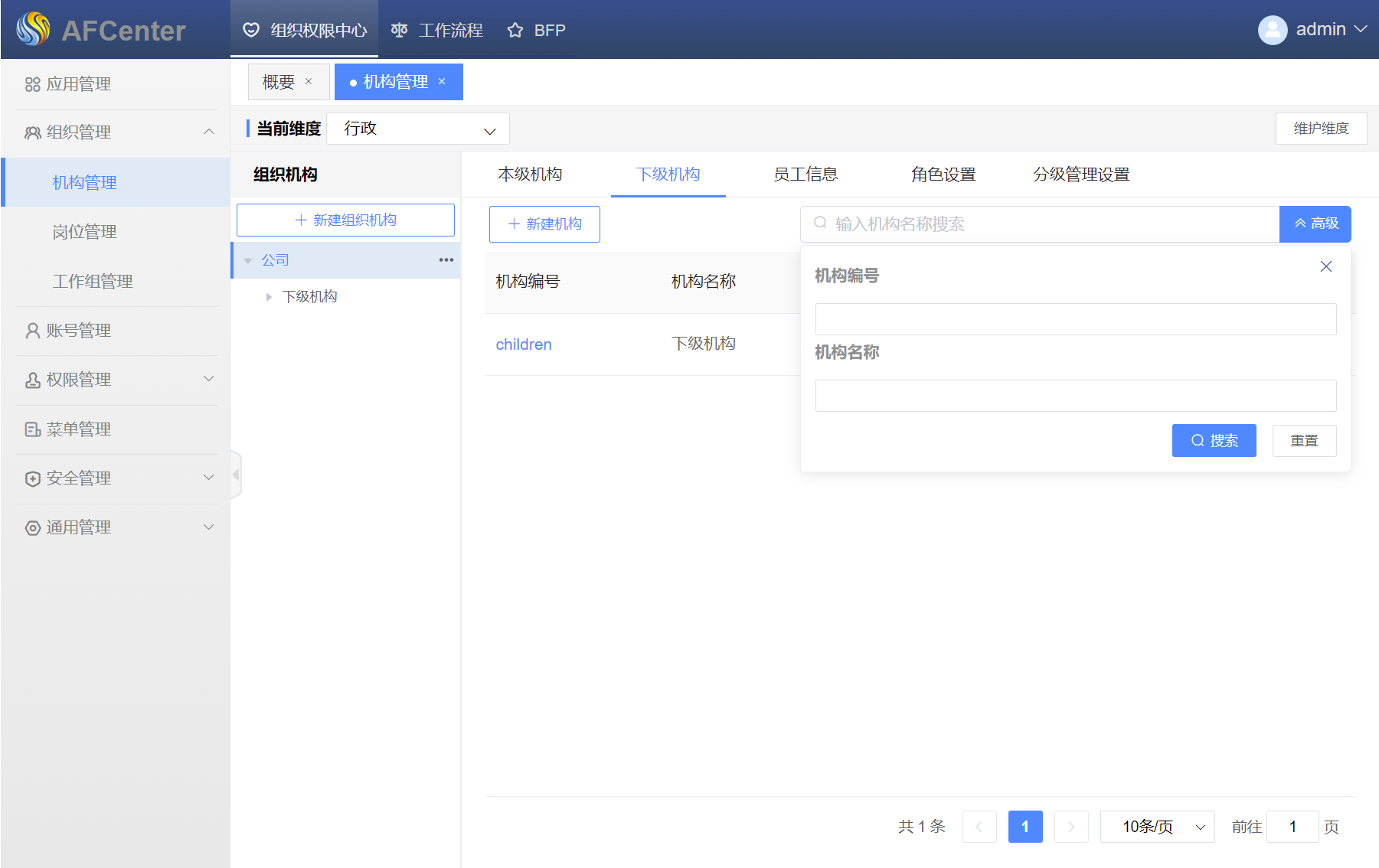Image resolution: width=1379 pixels, height=868 pixels.
Task: Close the advanced search panel with X
Action: click(x=1325, y=266)
